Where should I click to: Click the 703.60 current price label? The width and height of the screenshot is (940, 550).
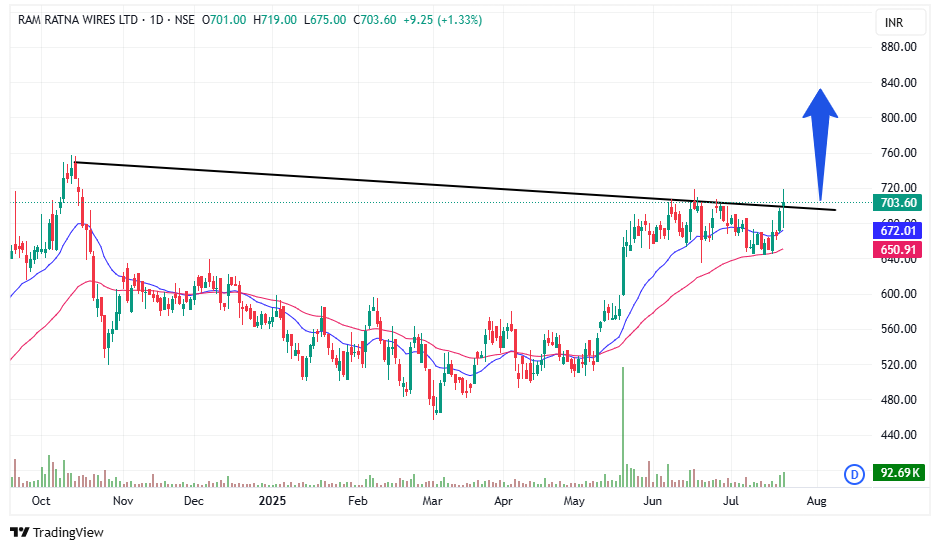(x=897, y=203)
